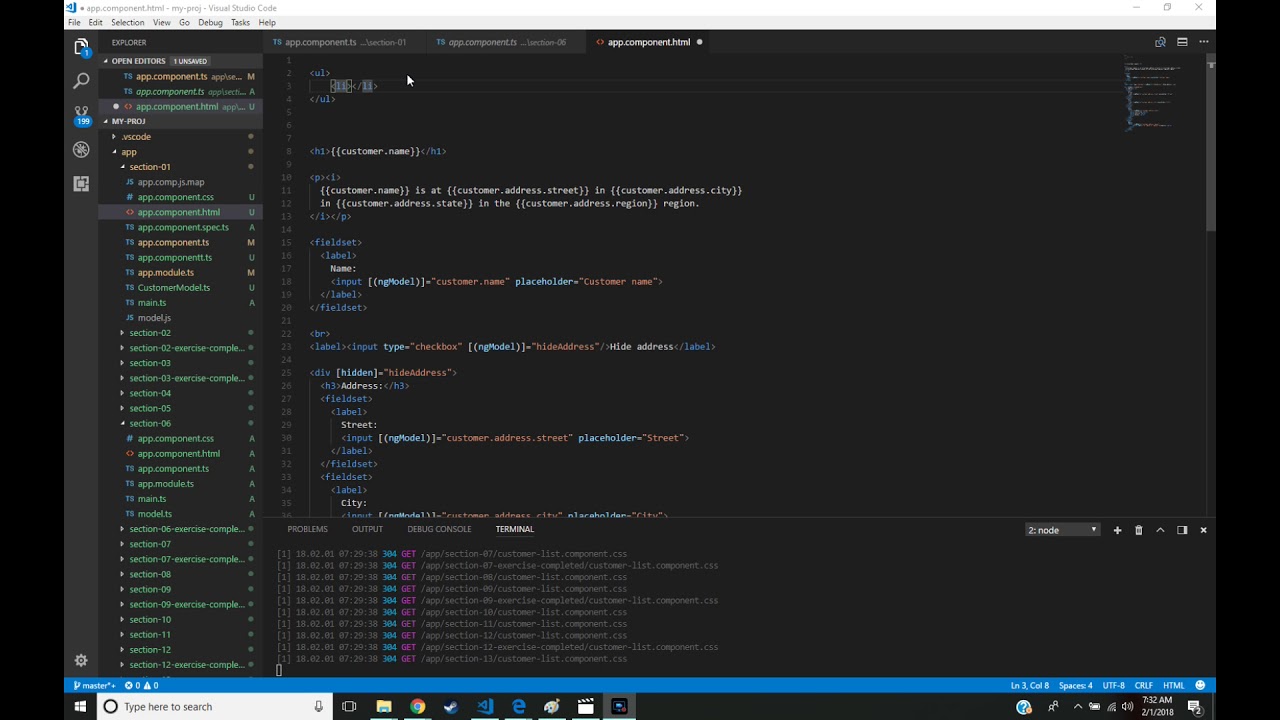
Task: Click errors and warnings count in status bar
Action: pyautogui.click(x=141, y=686)
